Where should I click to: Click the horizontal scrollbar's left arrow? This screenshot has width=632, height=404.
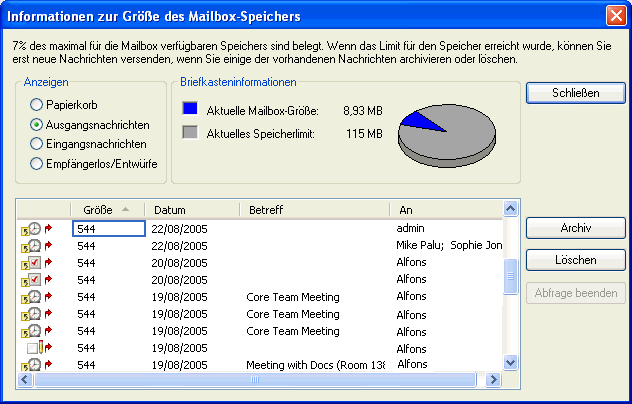pyautogui.click(x=25, y=379)
